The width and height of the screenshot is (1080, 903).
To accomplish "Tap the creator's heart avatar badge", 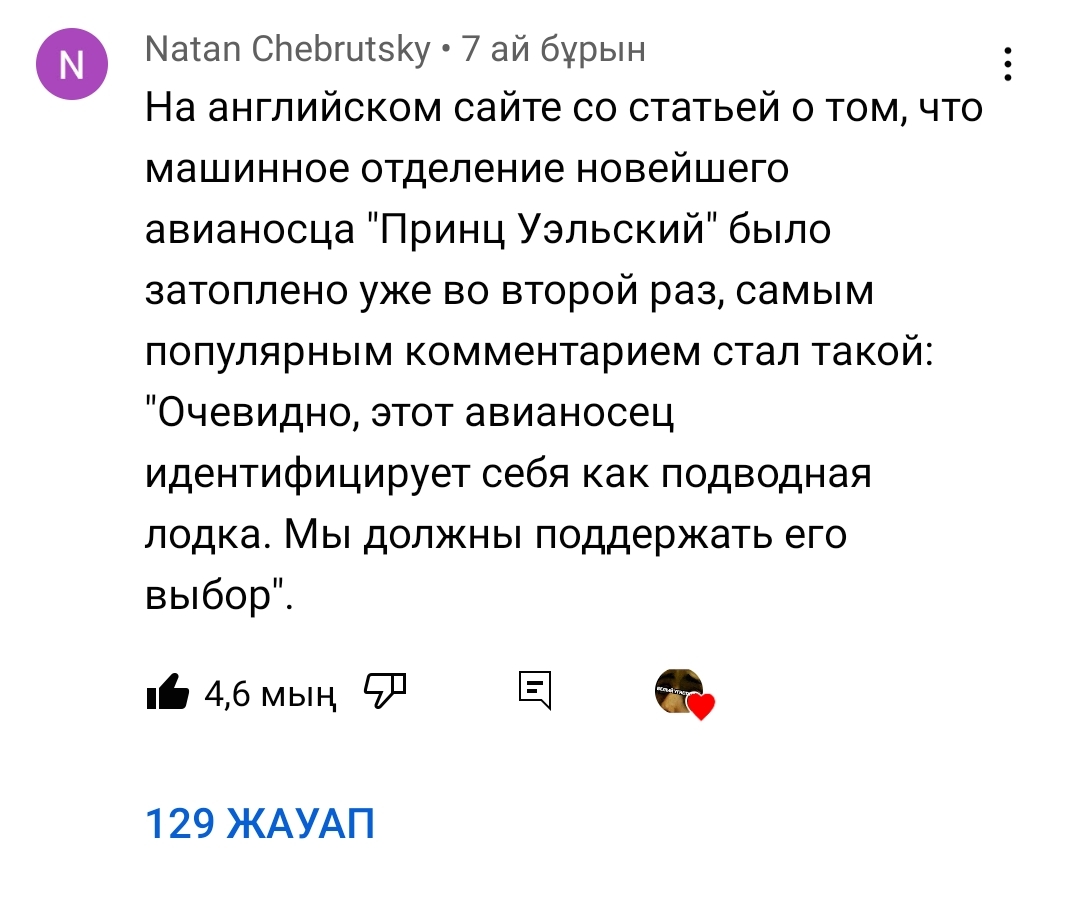I will pos(679,690).
